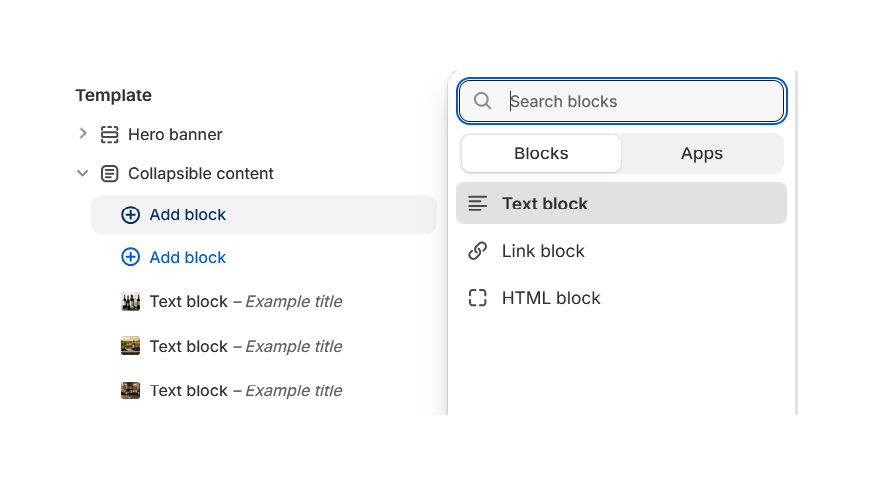The height and width of the screenshot is (492, 877).
Task: Switch to the Apps tab
Action: tap(702, 153)
